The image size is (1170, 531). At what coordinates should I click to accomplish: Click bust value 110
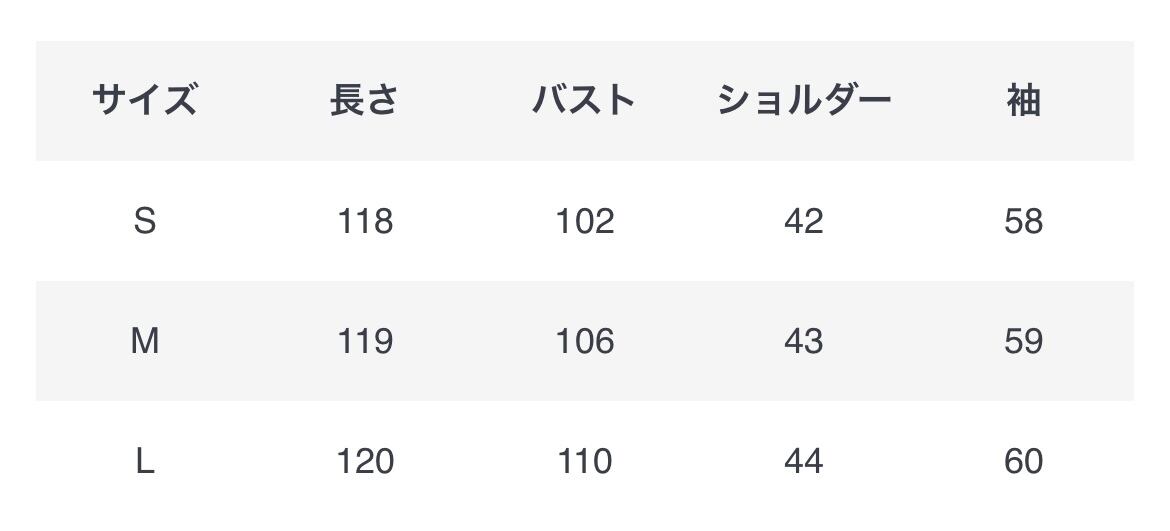tap(585, 462)
